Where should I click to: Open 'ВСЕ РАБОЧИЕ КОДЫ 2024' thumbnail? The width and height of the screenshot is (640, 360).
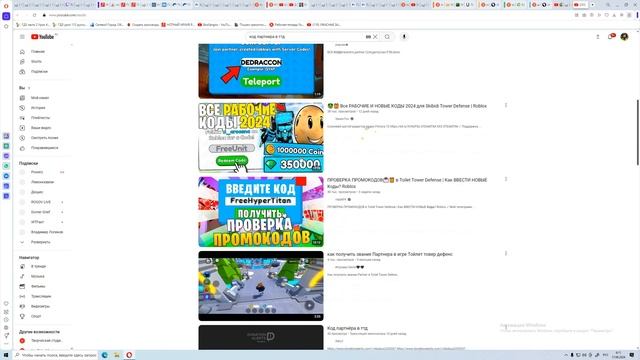pos(261,138)
